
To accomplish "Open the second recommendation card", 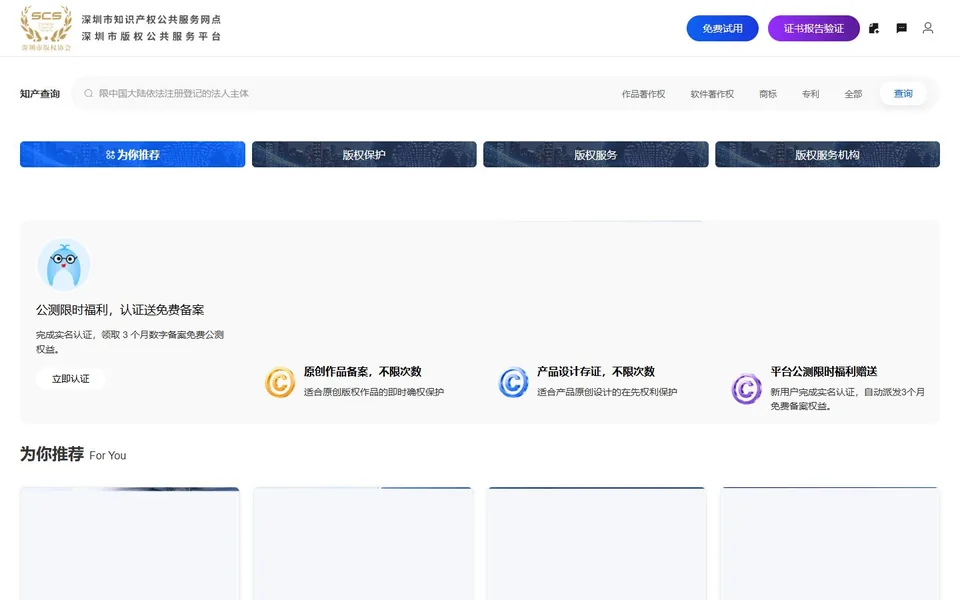I will click(363, 544).
